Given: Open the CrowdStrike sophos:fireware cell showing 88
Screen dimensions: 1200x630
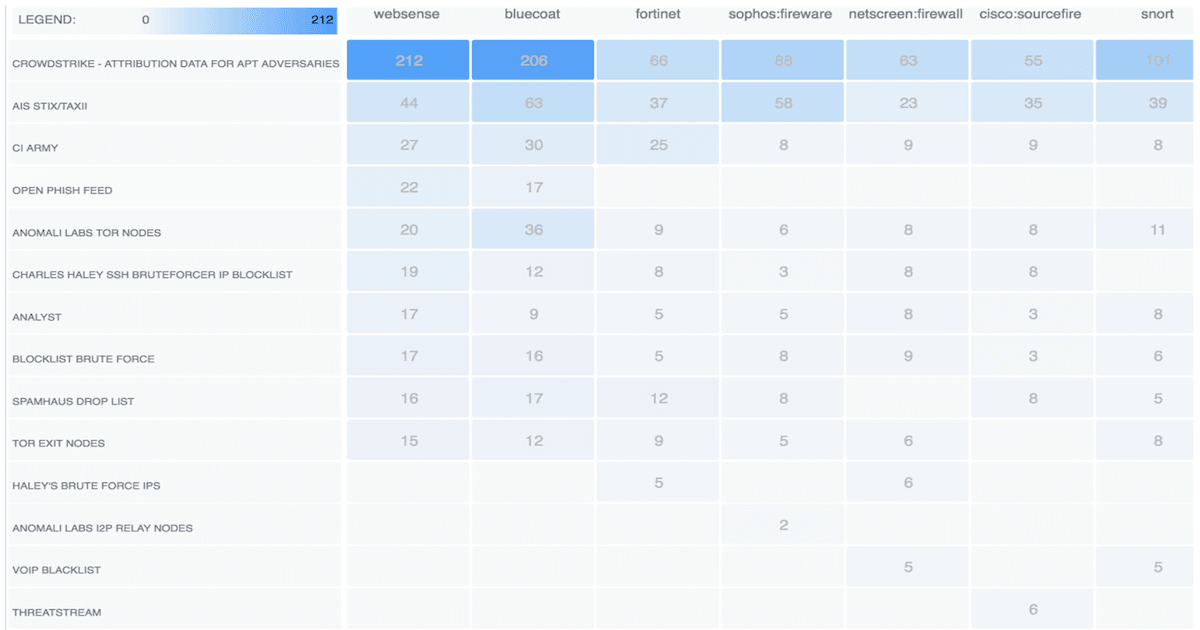Looking at the screenshot, I should (783, 60).
